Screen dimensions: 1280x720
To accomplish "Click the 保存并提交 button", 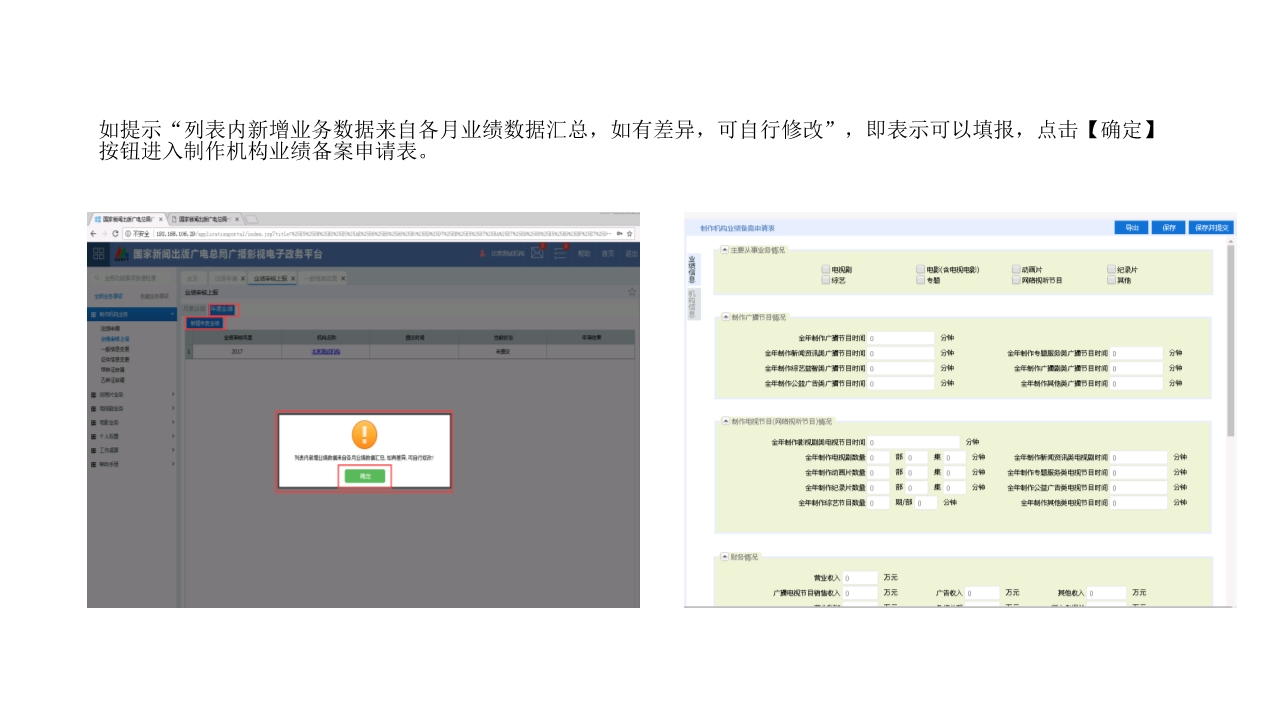I will (1211, 228).
